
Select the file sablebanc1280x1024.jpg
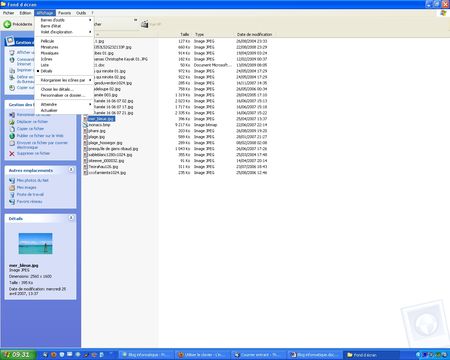pos(110,155)
